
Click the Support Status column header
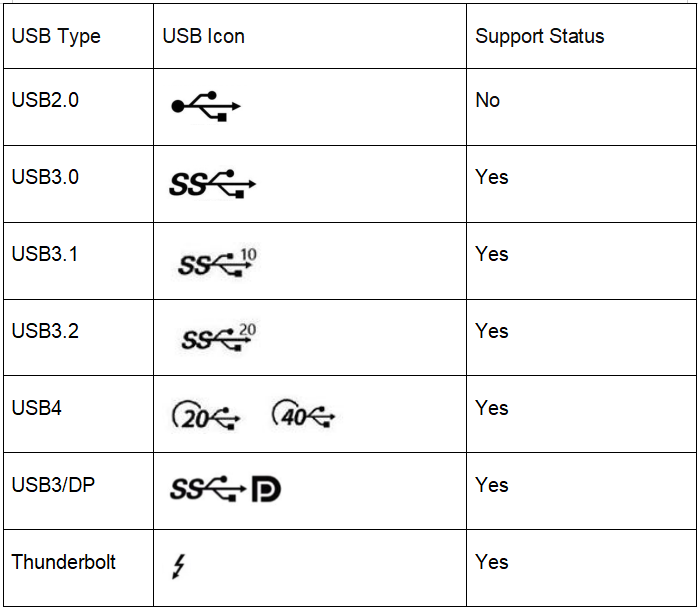pos(540,36)
